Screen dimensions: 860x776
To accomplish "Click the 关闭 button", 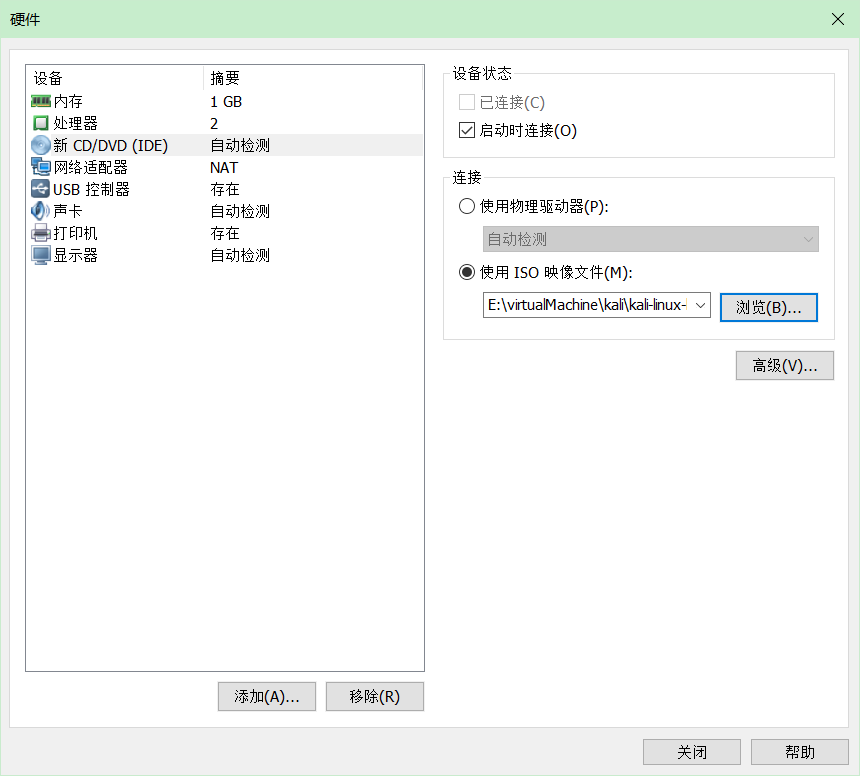I will pos(692,752).
